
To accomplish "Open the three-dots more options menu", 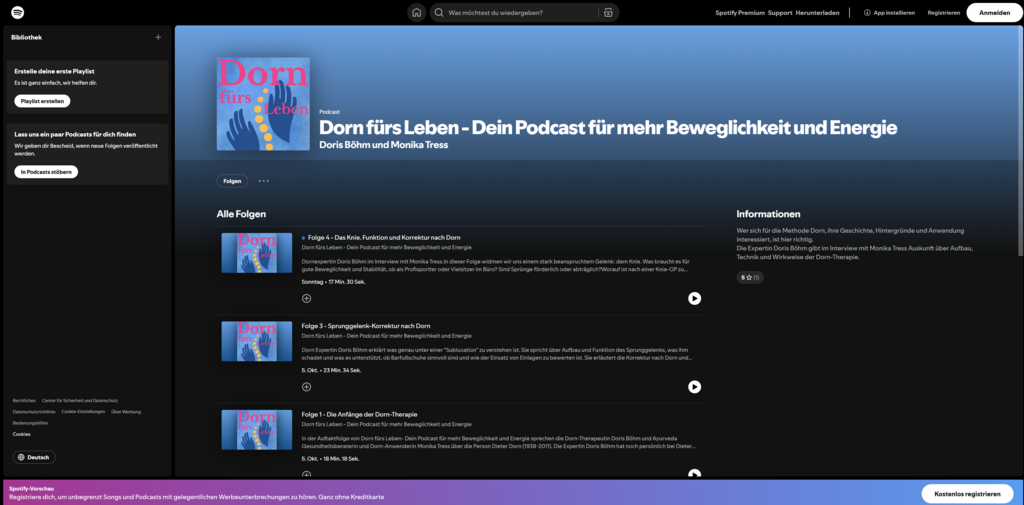I will [x=264, y=181].
